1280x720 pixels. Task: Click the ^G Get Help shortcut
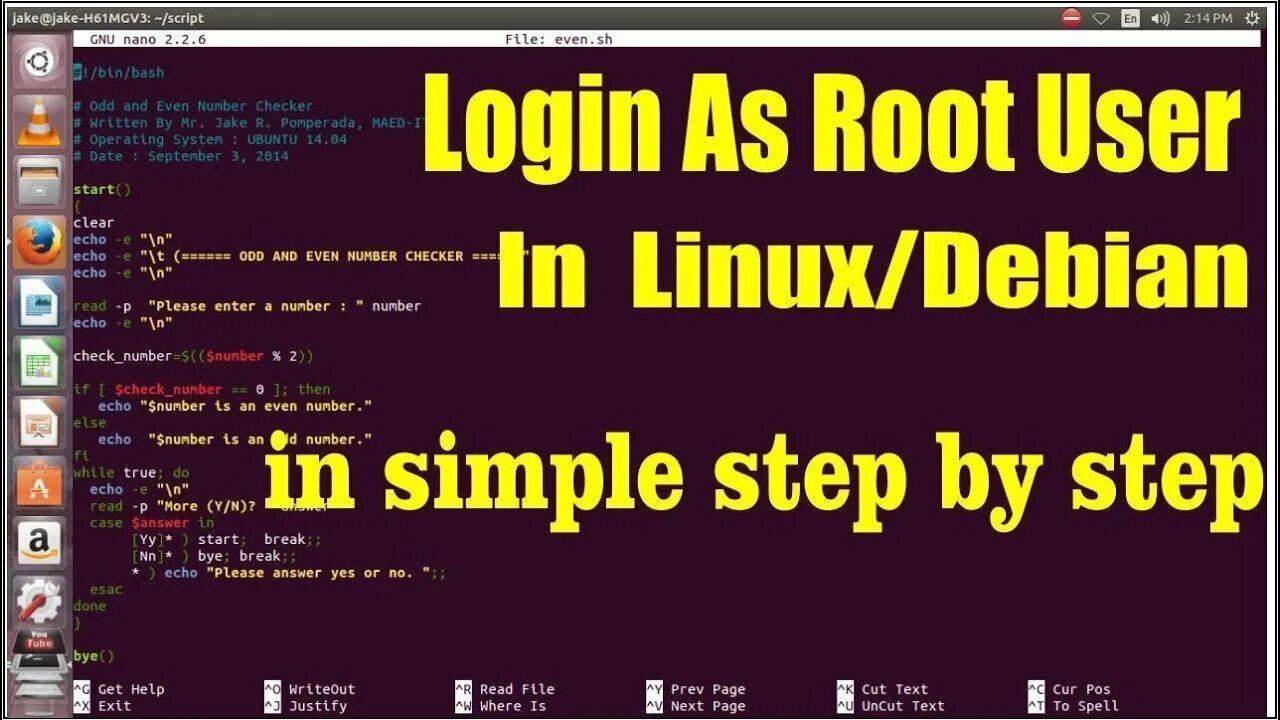(x=119, y=689)
